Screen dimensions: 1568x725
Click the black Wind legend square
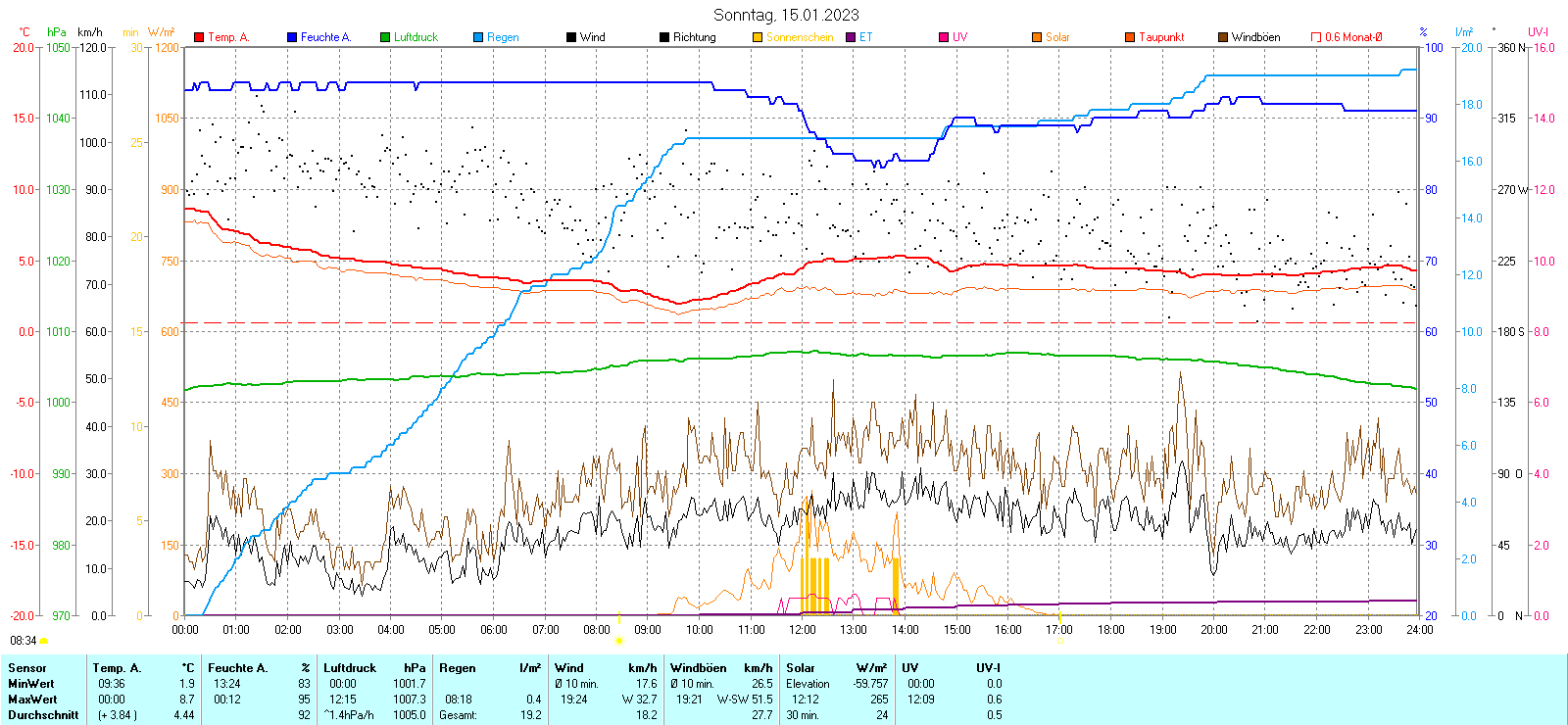(x=571, y=37)
